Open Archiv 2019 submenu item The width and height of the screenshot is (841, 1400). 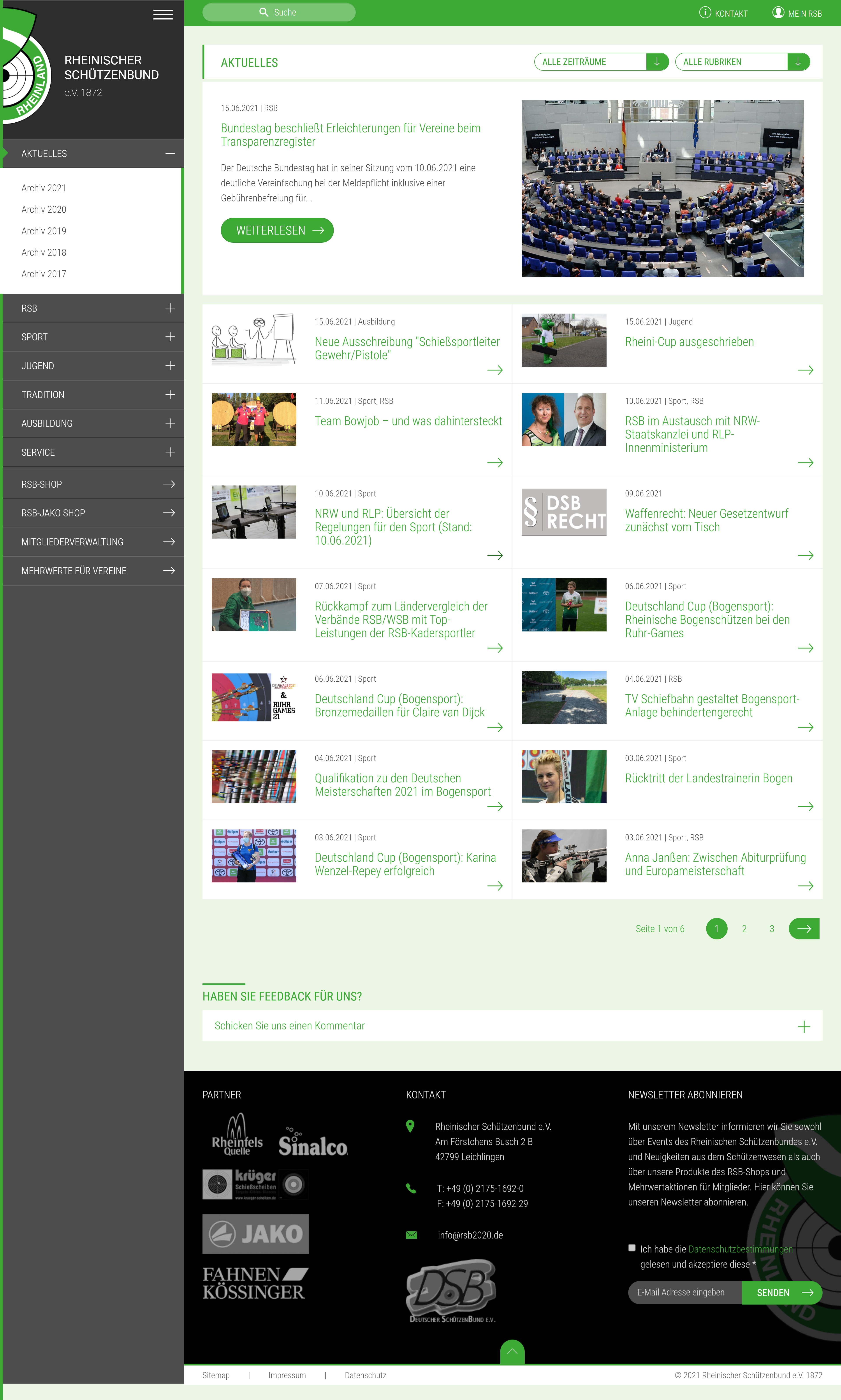point(44,231)
